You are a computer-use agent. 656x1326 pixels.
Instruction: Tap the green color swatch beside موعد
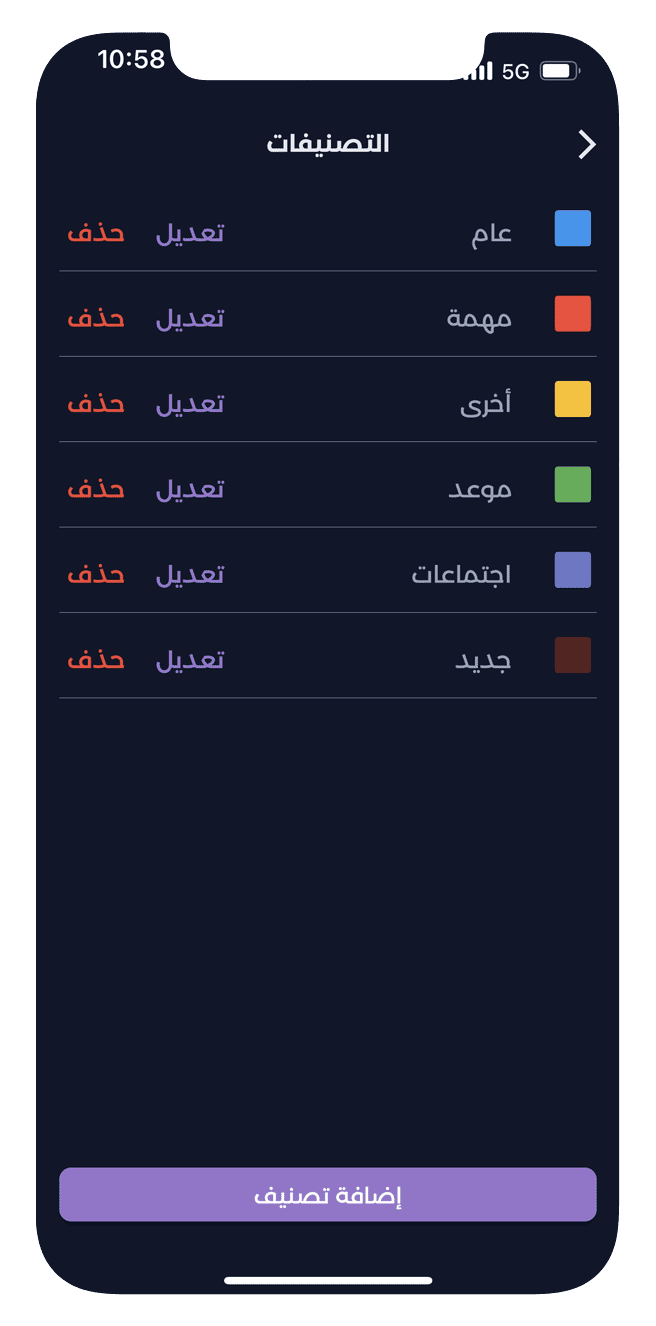pyautogui.click(x=572, y=484)
